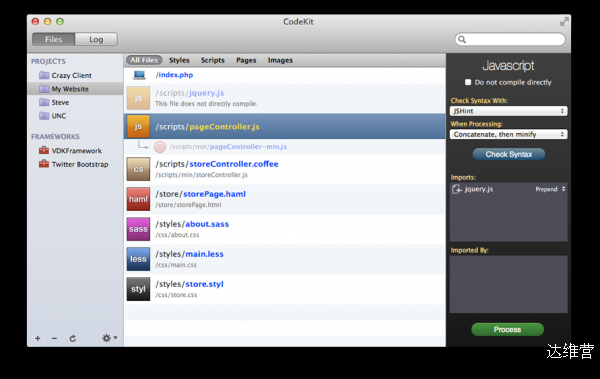Click inside the search input field

510,39
